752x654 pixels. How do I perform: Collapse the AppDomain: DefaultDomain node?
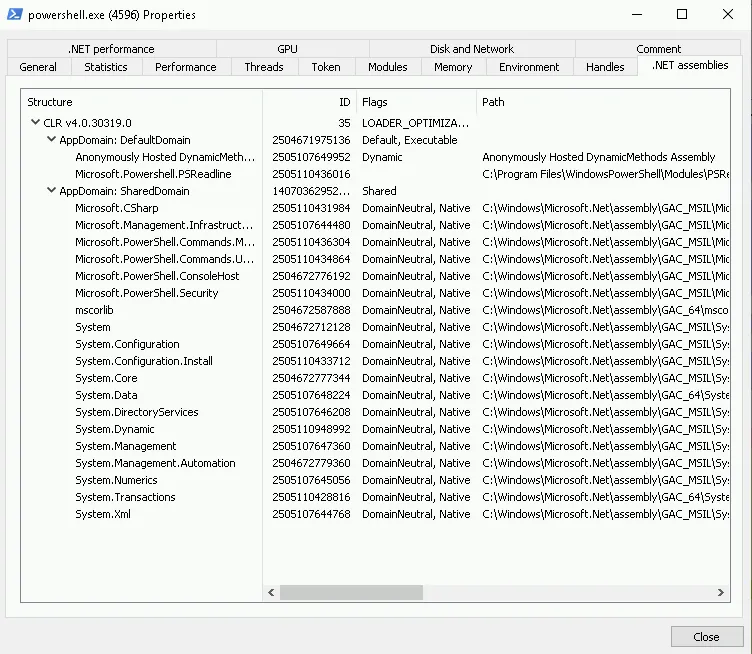[51, 140]
